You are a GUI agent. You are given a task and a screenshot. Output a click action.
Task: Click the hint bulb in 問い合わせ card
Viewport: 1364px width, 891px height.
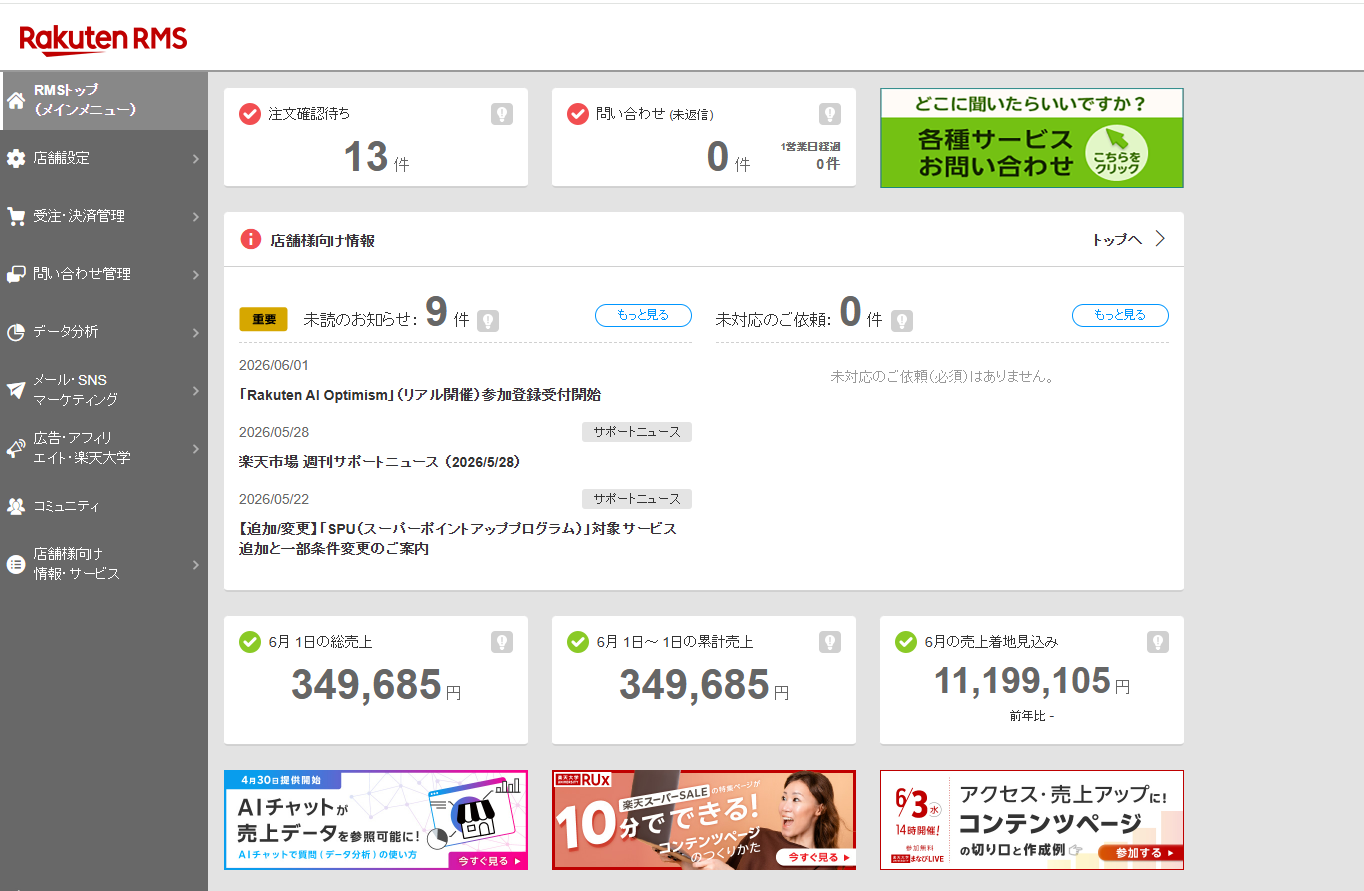(x=830, y=114)
